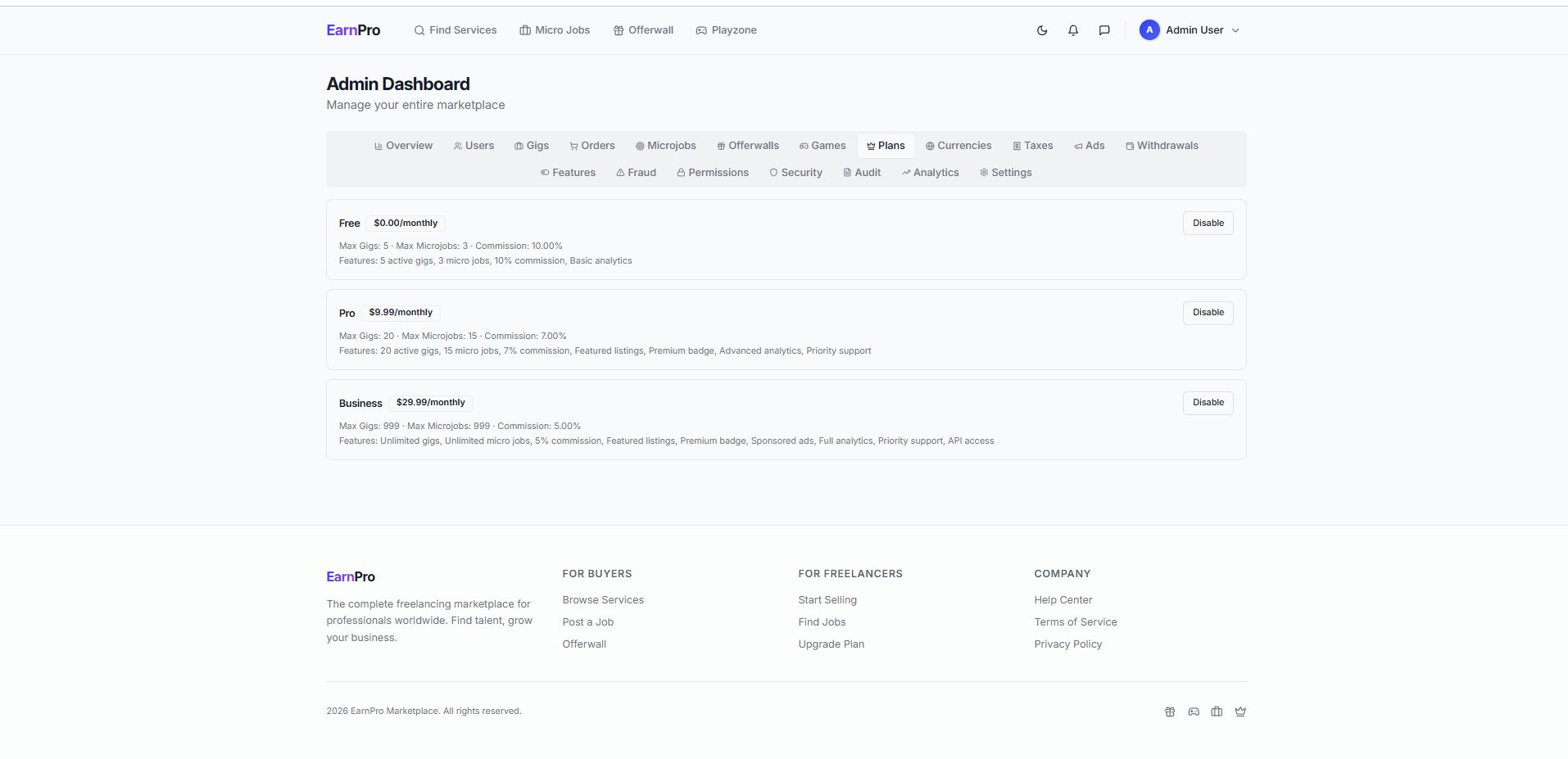
Task: Expand the Admin User dropdown chevron
Action: [1235, 30]
